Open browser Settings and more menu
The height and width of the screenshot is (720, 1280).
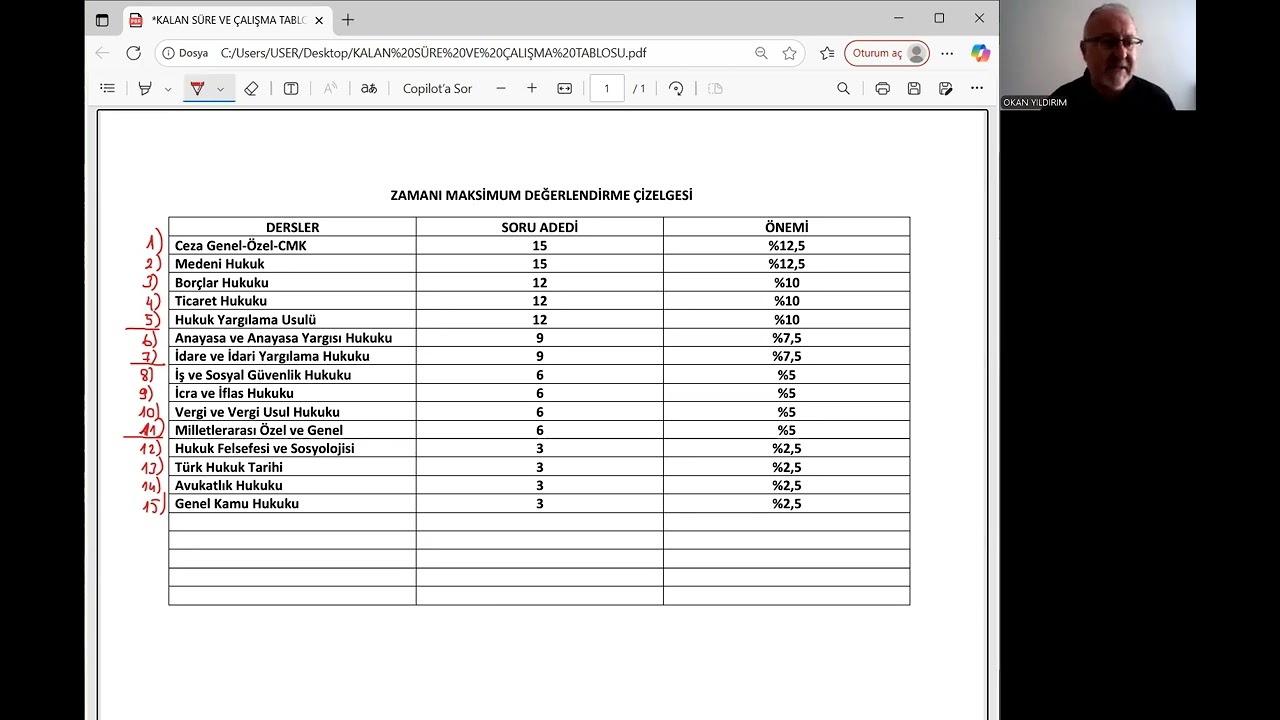(x=947, y=53)
